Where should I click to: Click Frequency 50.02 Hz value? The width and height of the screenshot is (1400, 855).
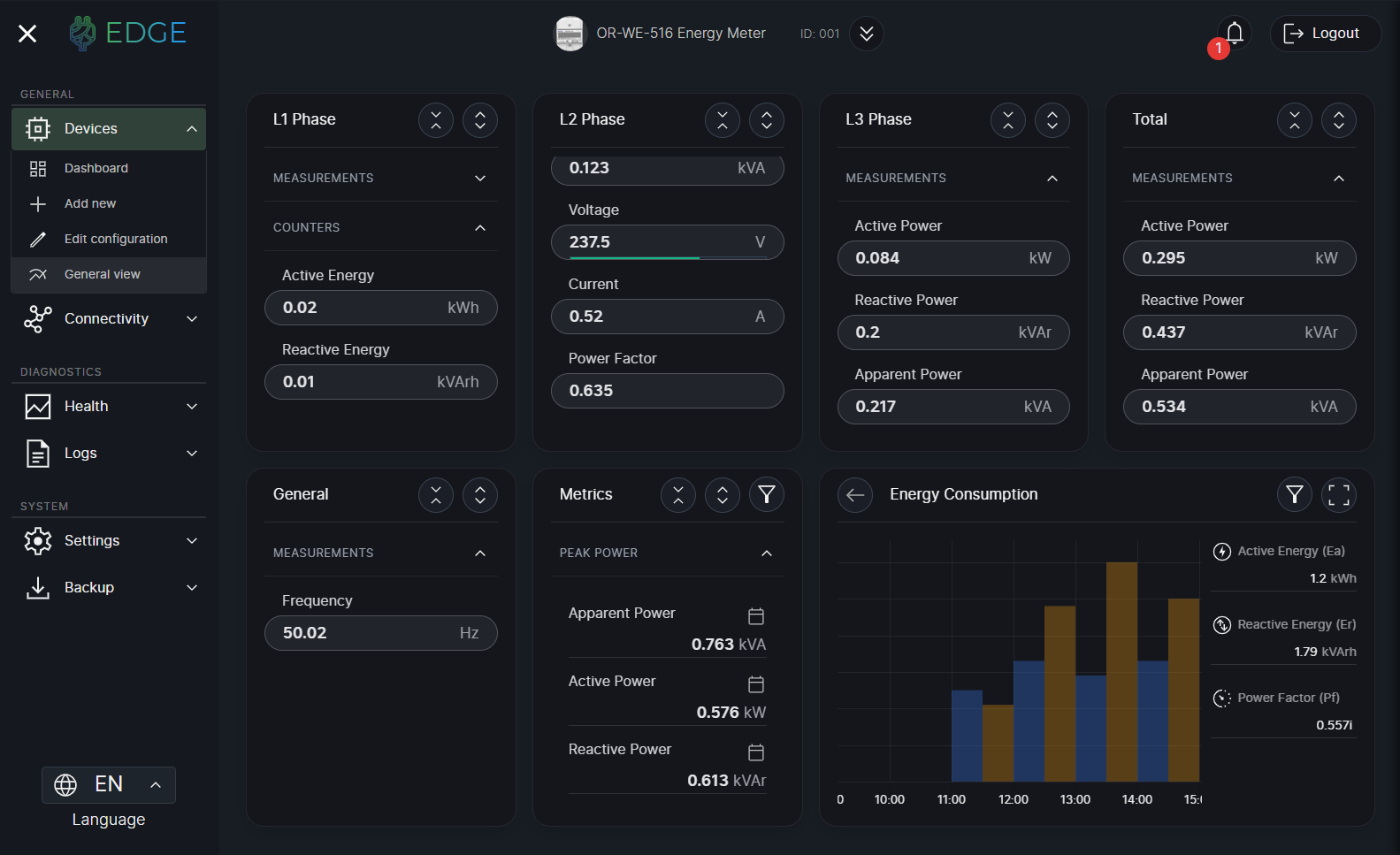[381, 633]
